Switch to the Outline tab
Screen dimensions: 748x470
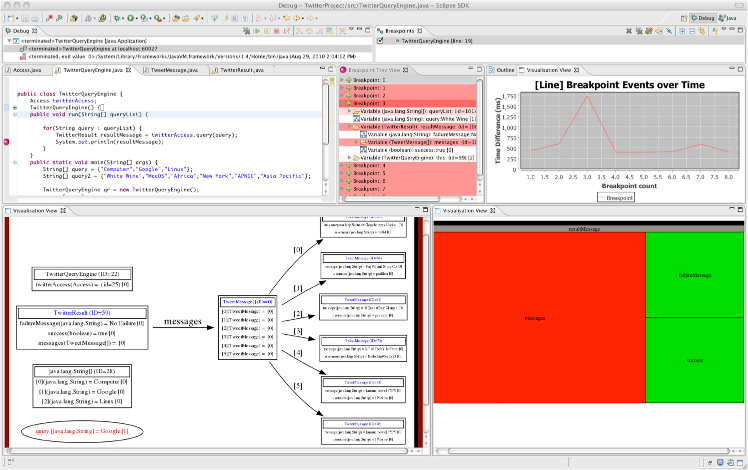pos(501,70)
